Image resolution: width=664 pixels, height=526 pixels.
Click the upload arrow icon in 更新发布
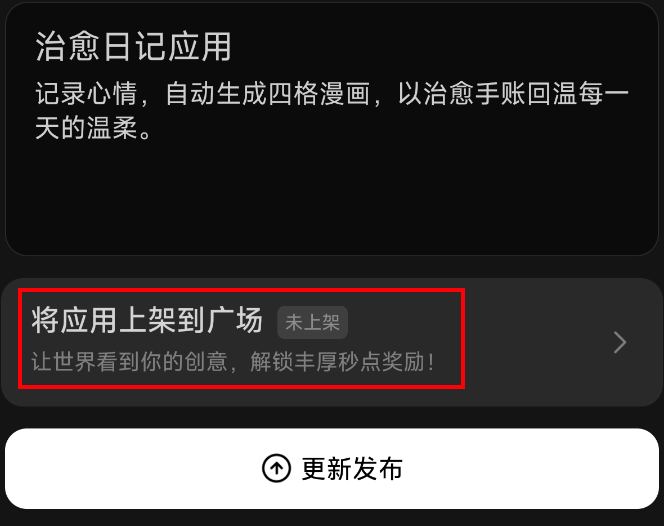[276, 468]
